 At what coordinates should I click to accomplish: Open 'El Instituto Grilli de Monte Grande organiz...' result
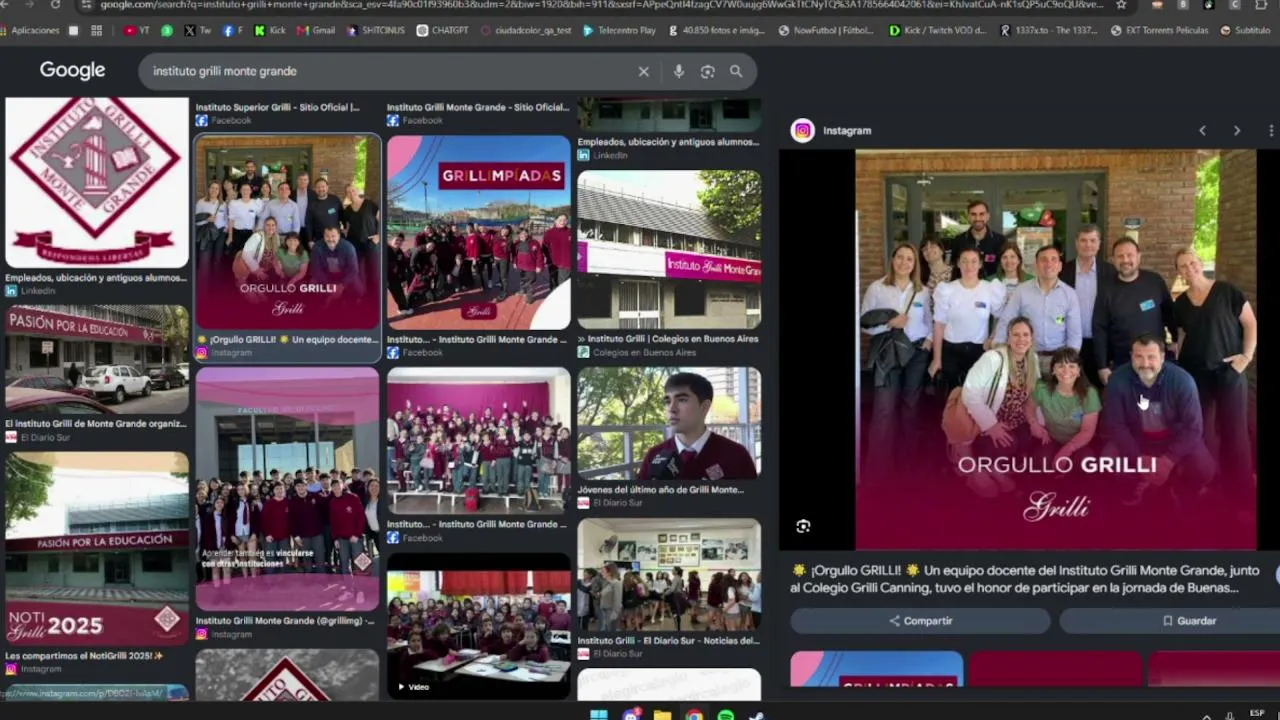coord(96,423)
